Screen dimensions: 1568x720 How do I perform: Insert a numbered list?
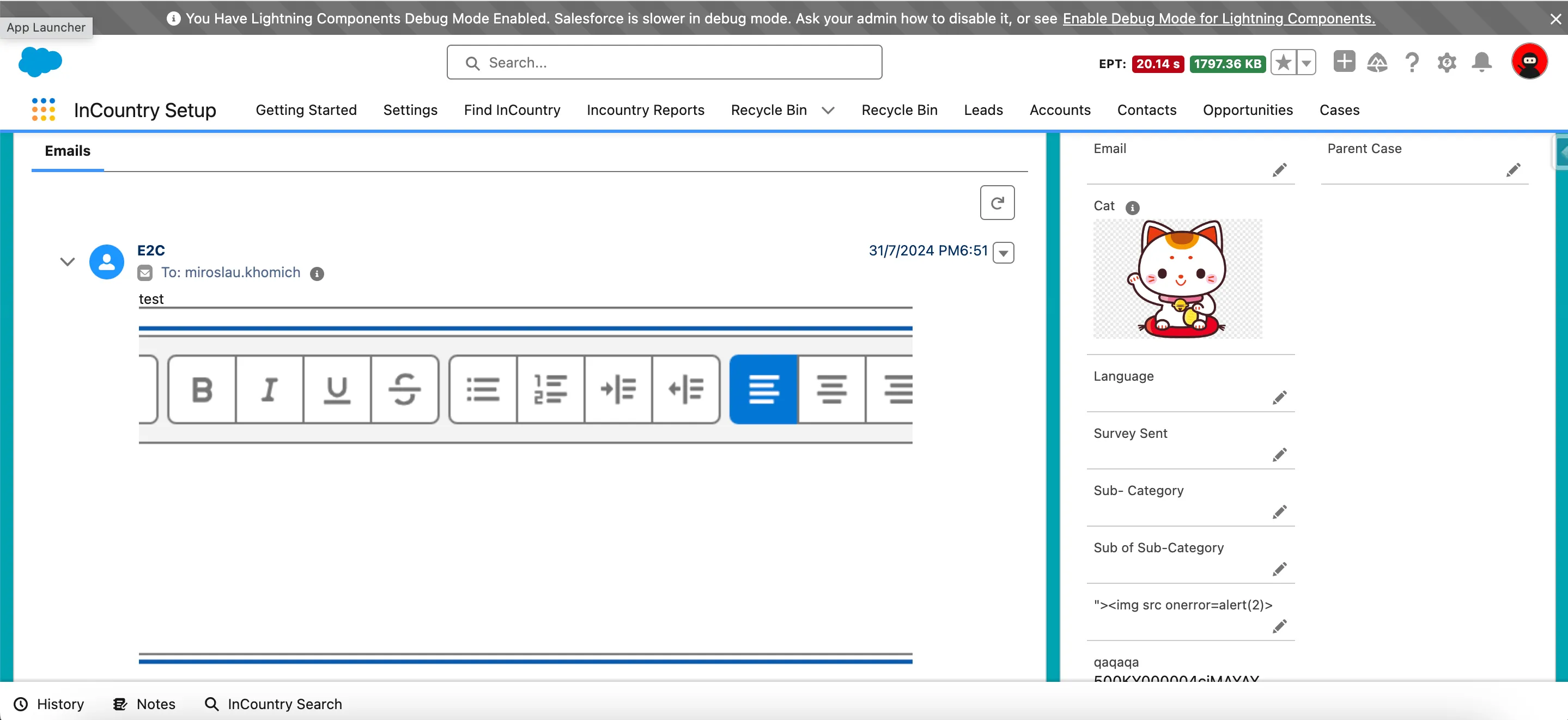(551, 389)
